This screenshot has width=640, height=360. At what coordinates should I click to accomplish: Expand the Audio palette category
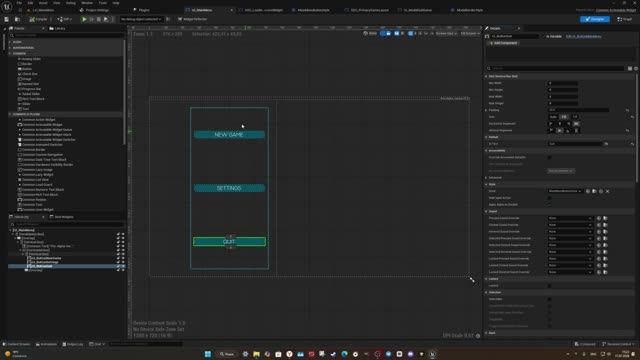coord(10,42)
